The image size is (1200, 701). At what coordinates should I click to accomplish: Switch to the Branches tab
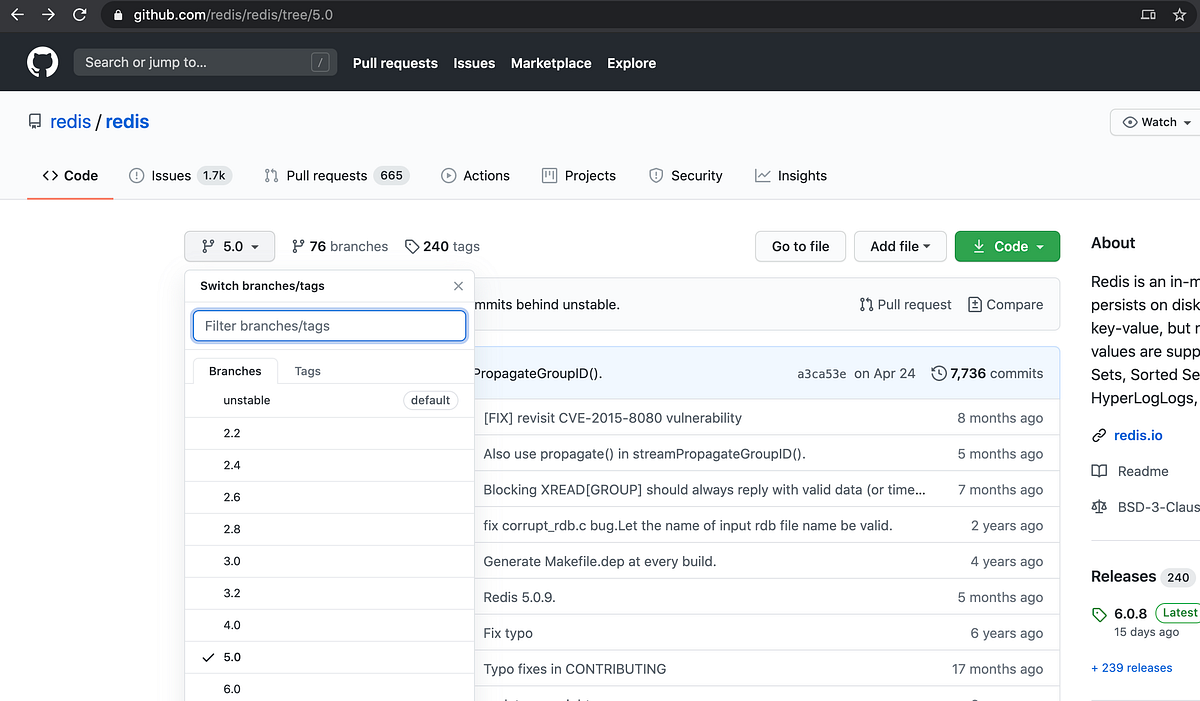tap(234, 371)
